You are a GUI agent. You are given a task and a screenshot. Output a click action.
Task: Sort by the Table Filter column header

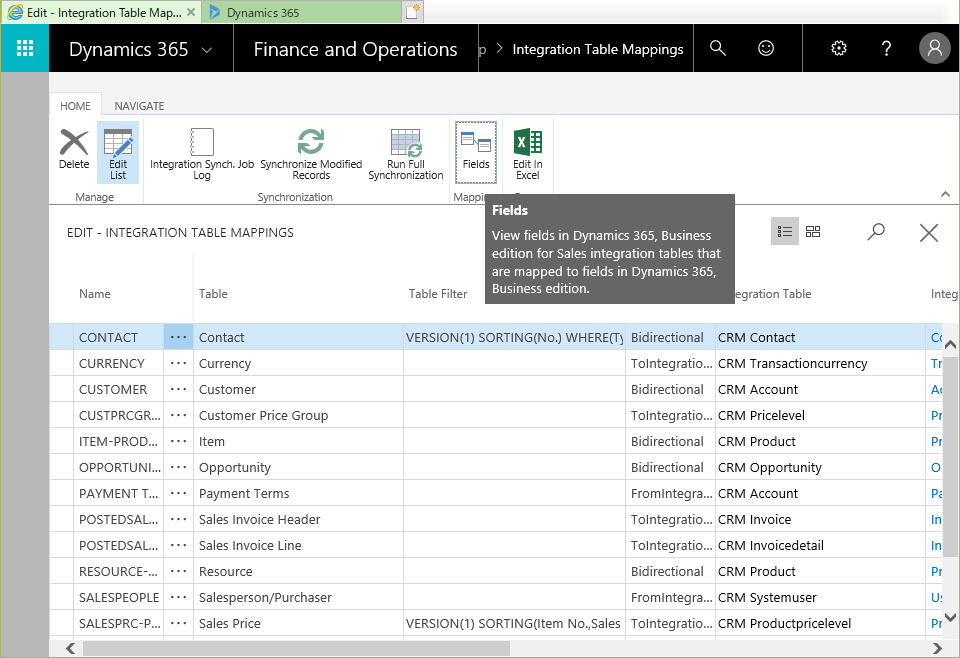click(438, 294)
